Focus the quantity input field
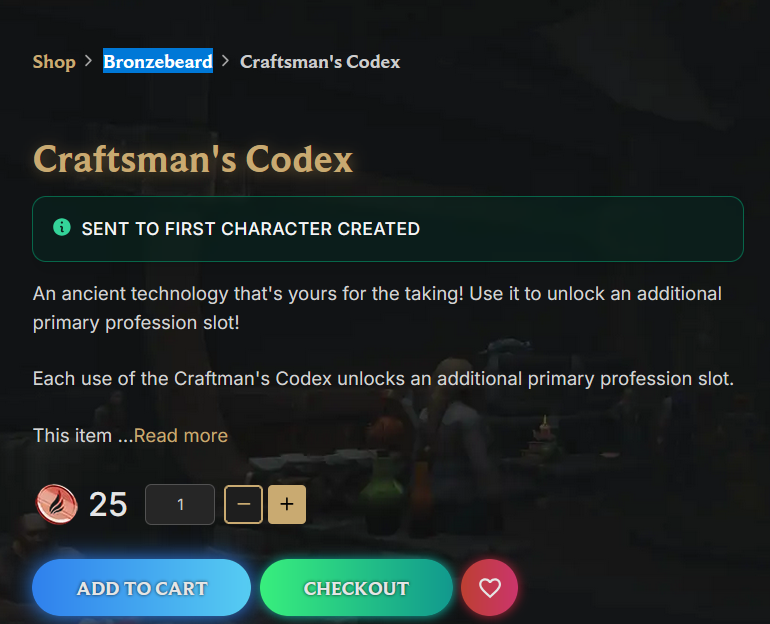The image size is (770, 624). click(x=180, y=504)
